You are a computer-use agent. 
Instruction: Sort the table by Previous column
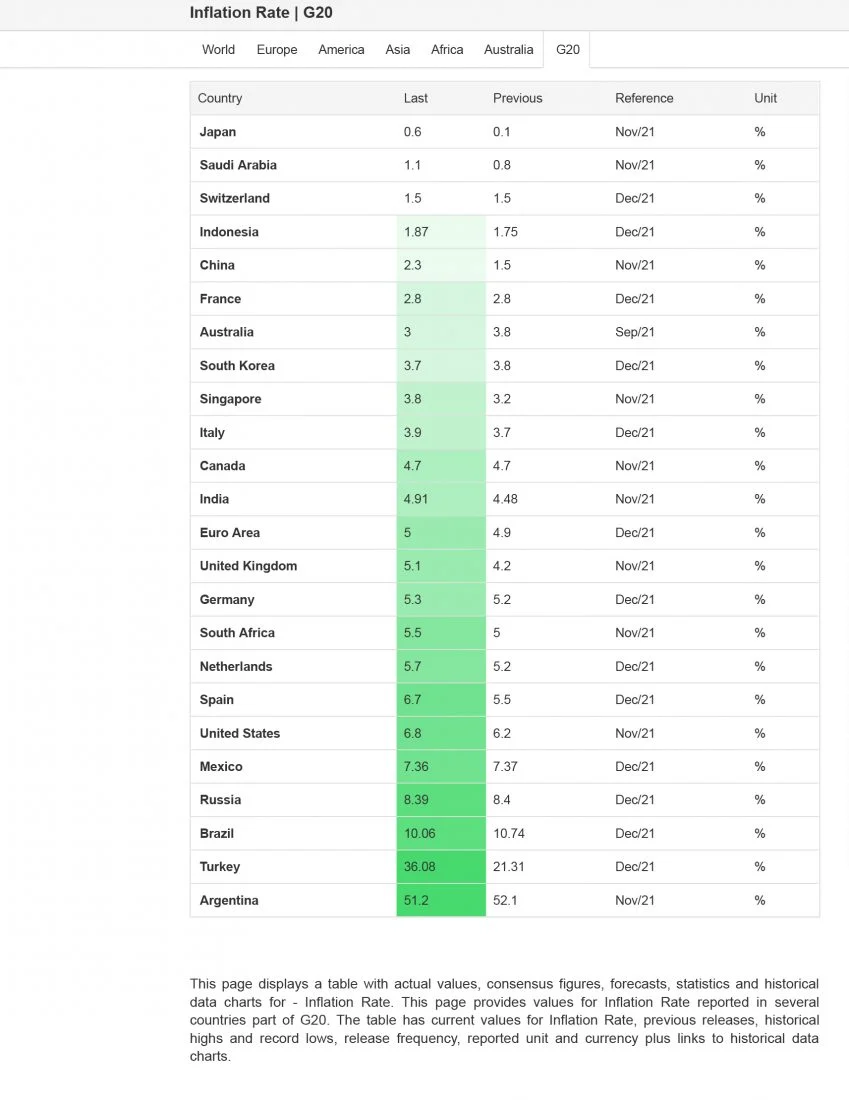pyautogui.click(x=517, y=98)
